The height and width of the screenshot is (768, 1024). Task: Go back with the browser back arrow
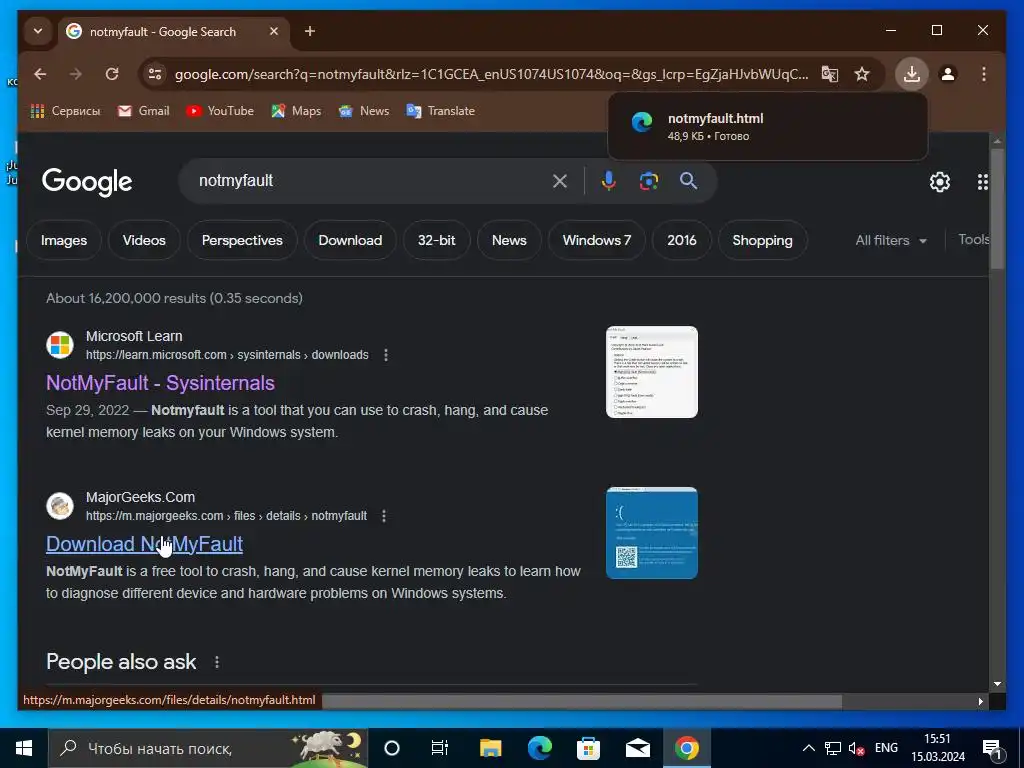[x=40, y=74]
